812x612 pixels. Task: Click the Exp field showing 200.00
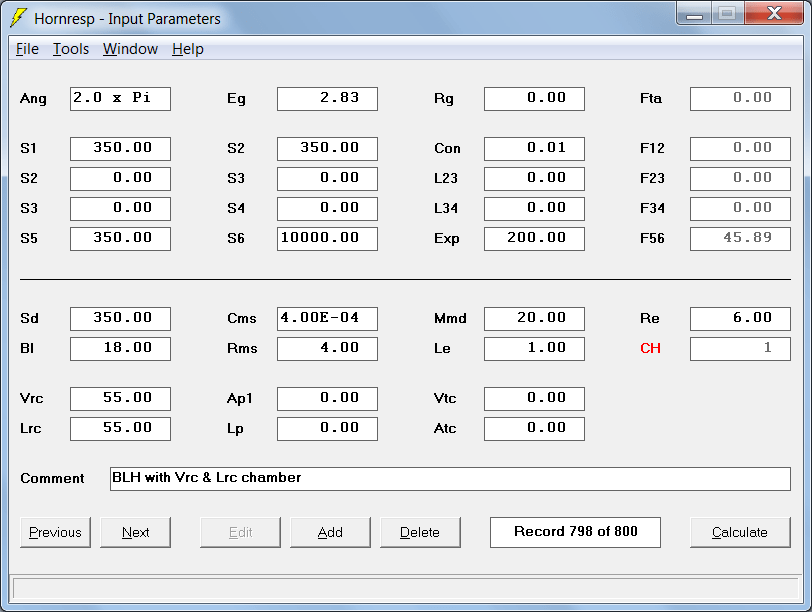(x=534, y=239)
